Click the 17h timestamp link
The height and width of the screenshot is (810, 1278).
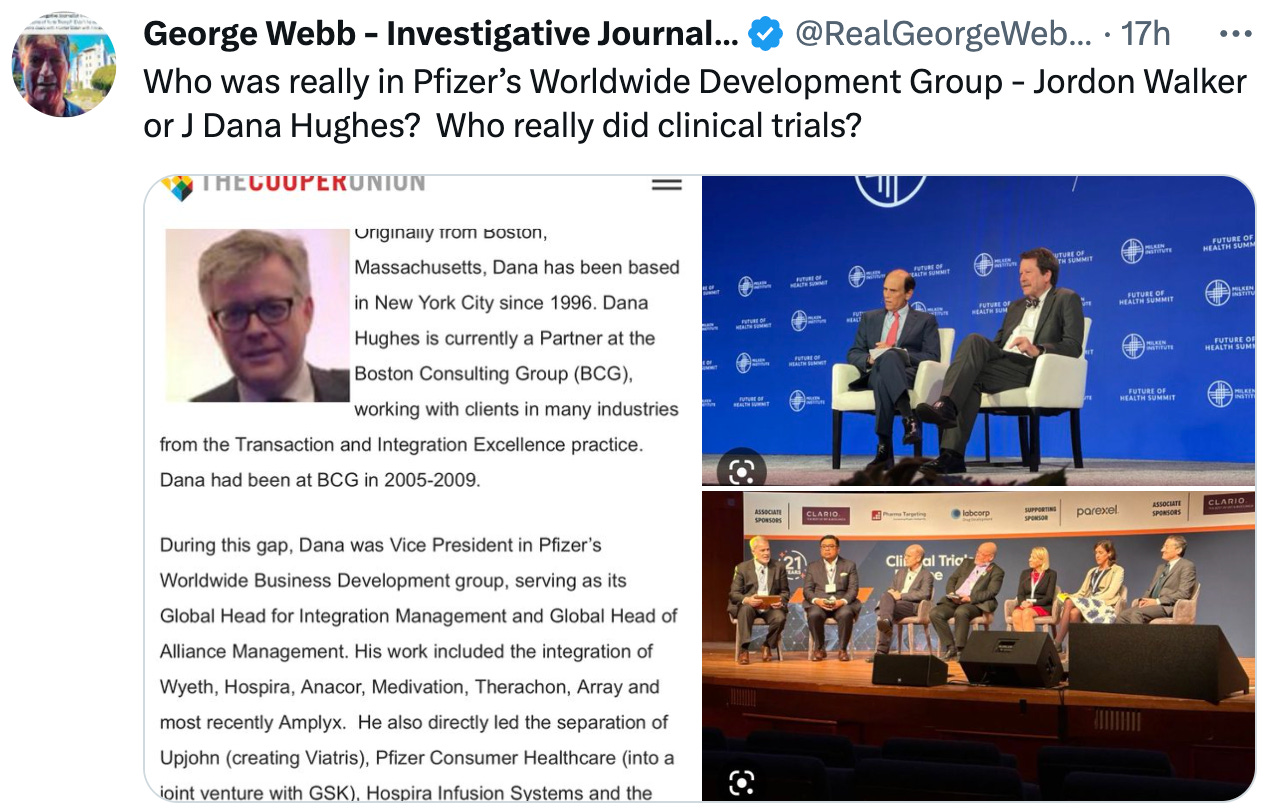(x=1146, y=34)
